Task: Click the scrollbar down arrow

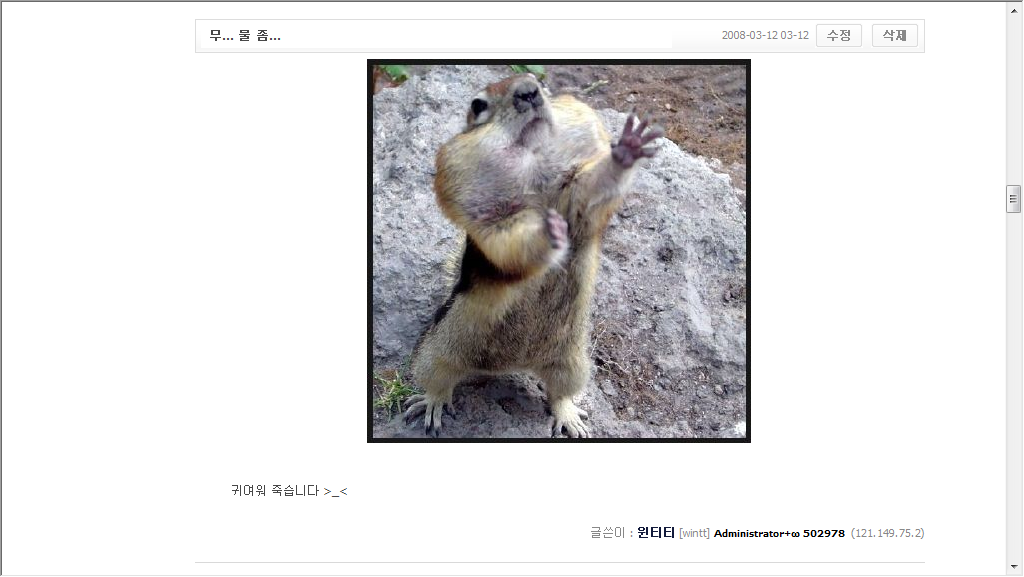Action: coord(1014,567)
